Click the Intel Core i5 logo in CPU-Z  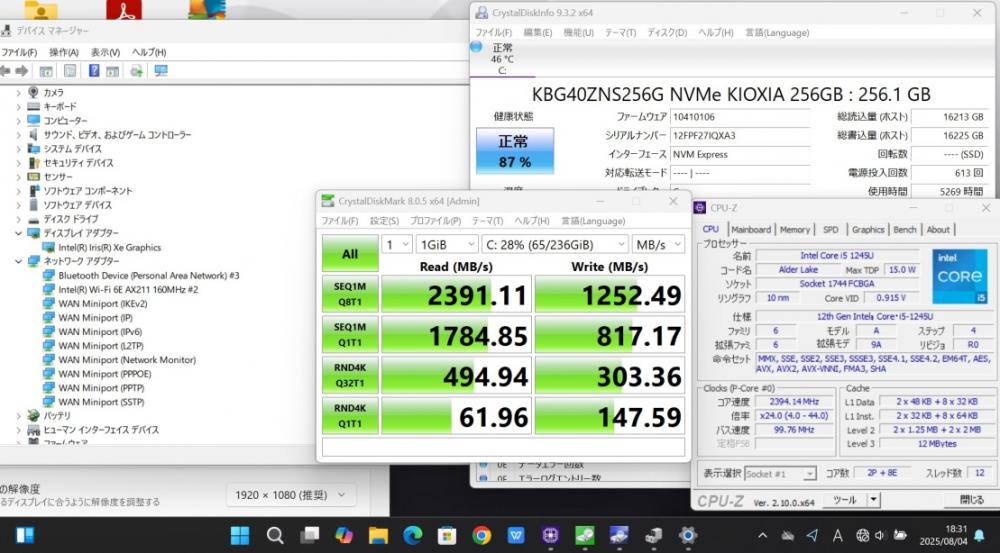tap(959, 276)
